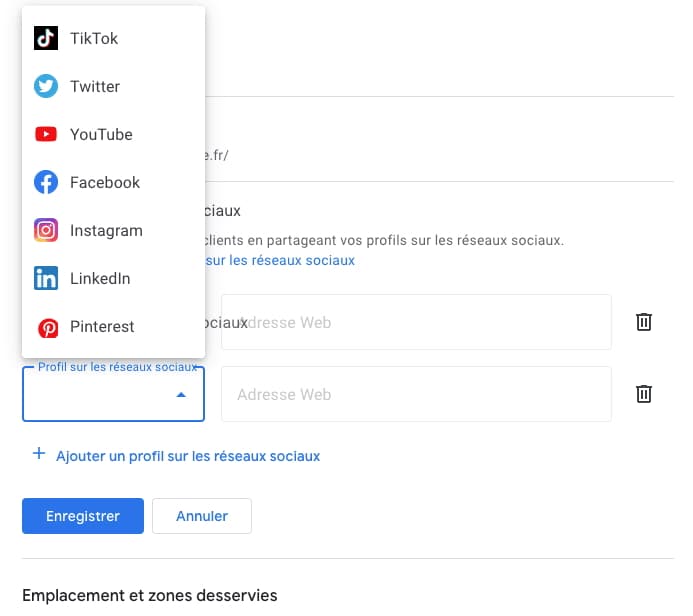Select the TikTok logo icon

pos(46,38)
